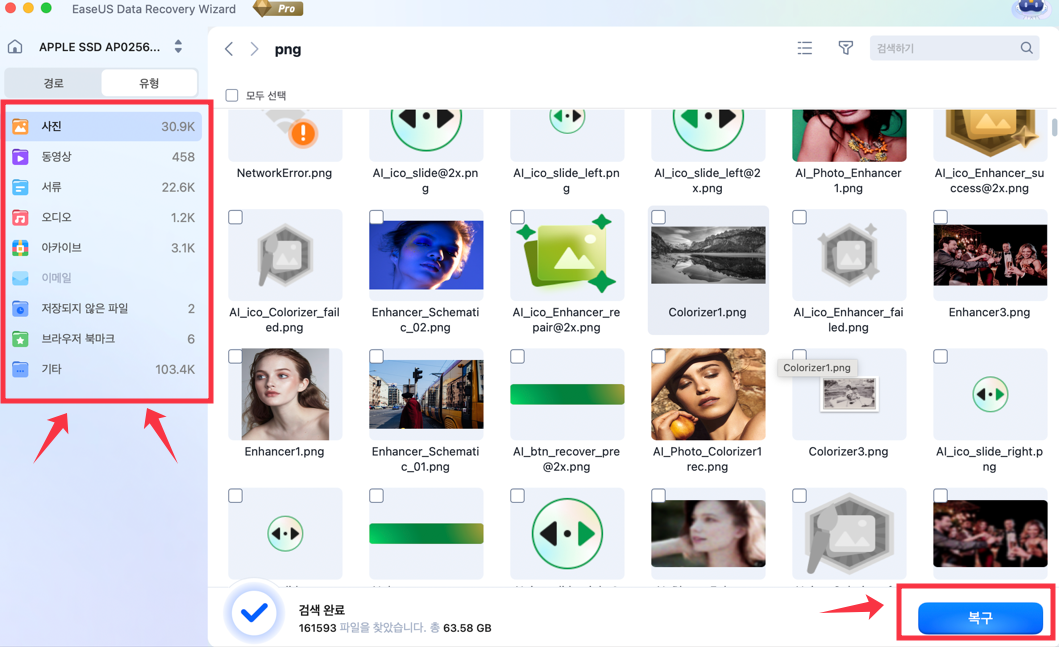Select the AI_ico_slide_left.png thumbnail

[x=567, y=135]
